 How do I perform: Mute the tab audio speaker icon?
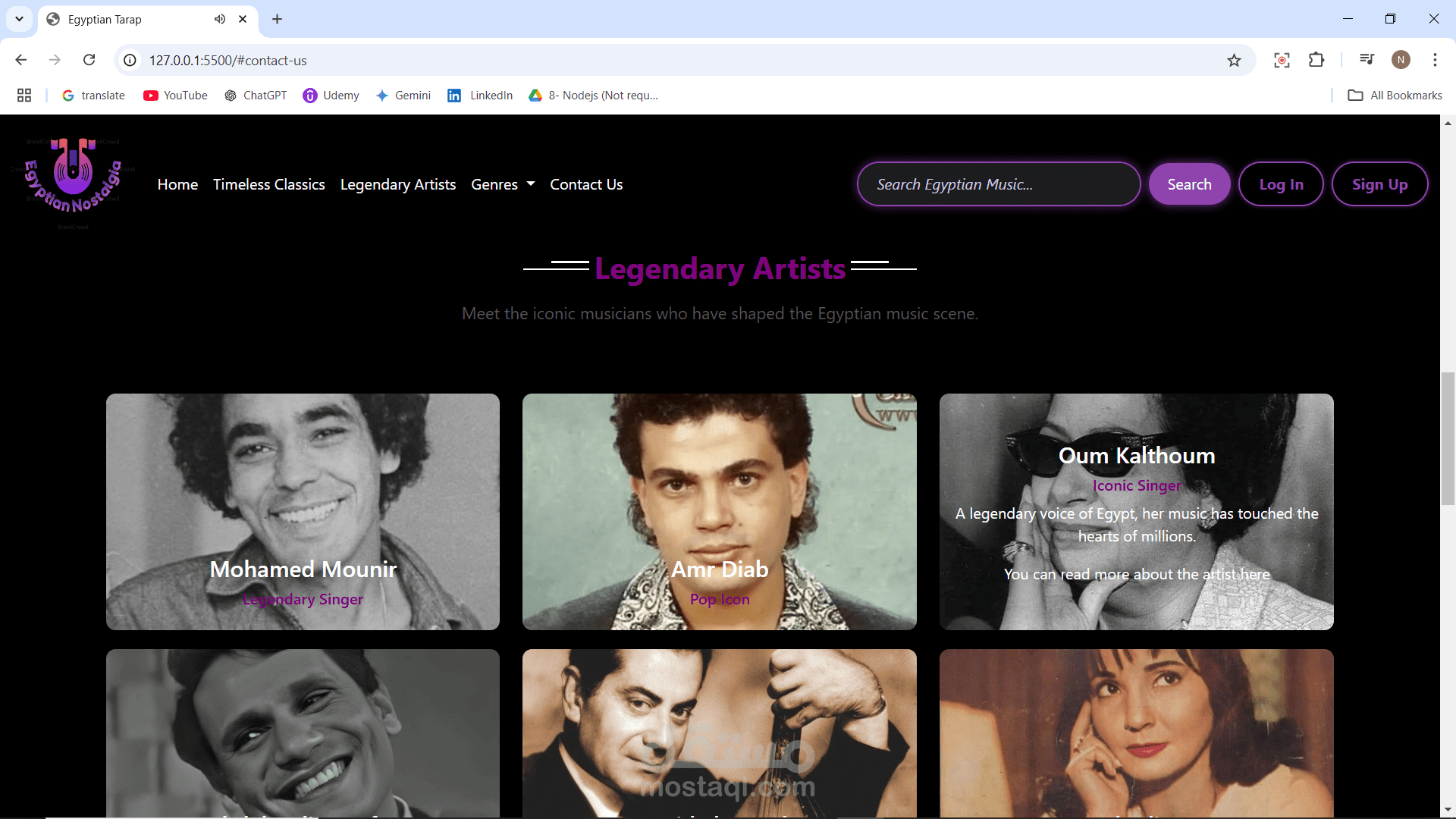click(220, 19)
